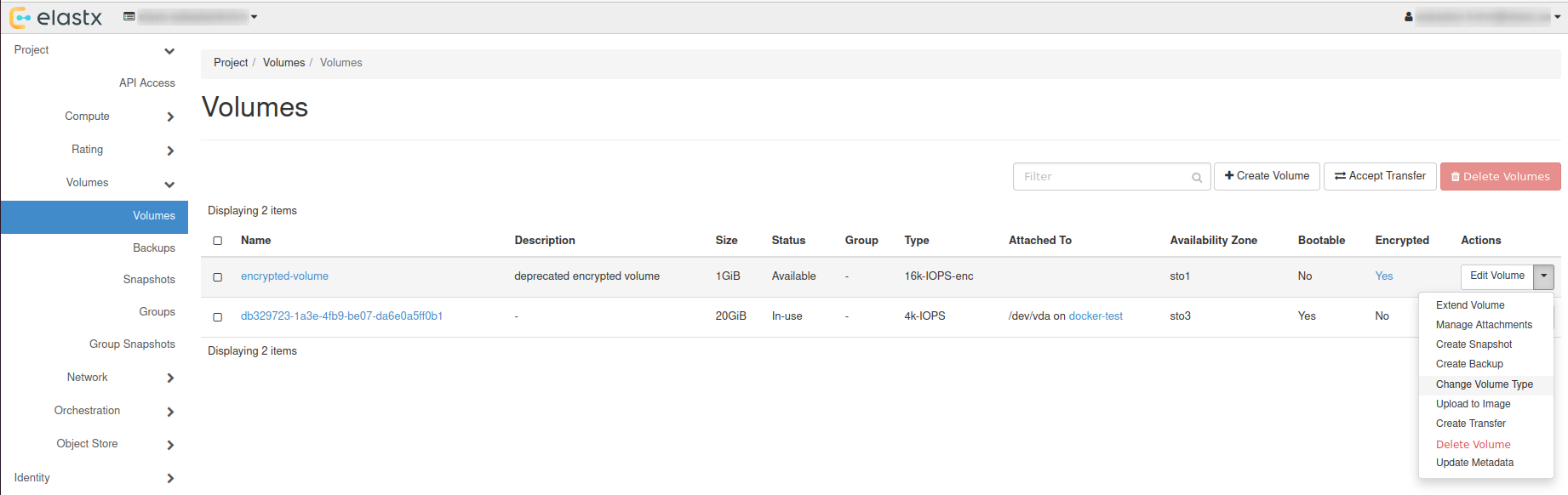Collapse the Project sidebar section
Viewport: 1568px width, 495px height.
[94, 50]
